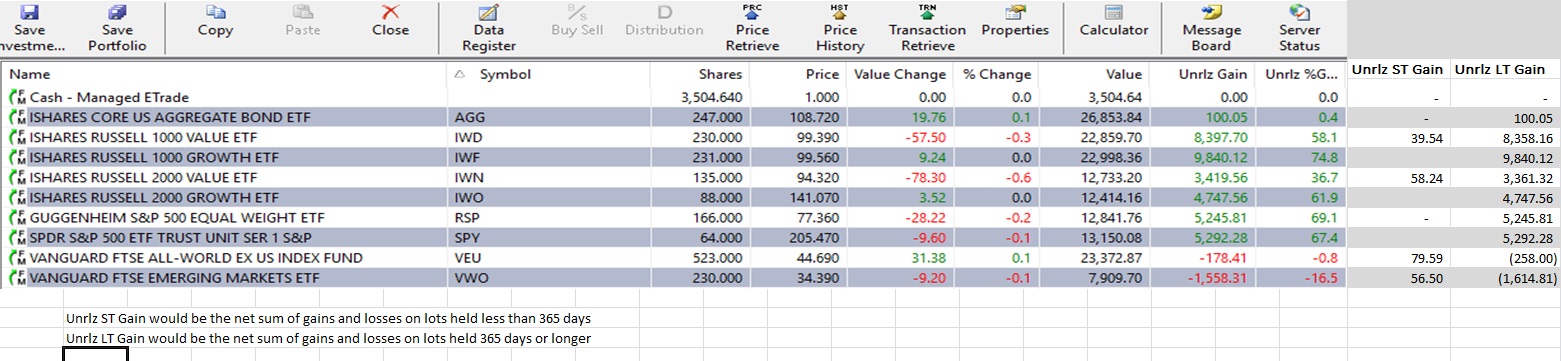Click the investment icon beside Cash - Managed ETrade

[x=18, y=98]
